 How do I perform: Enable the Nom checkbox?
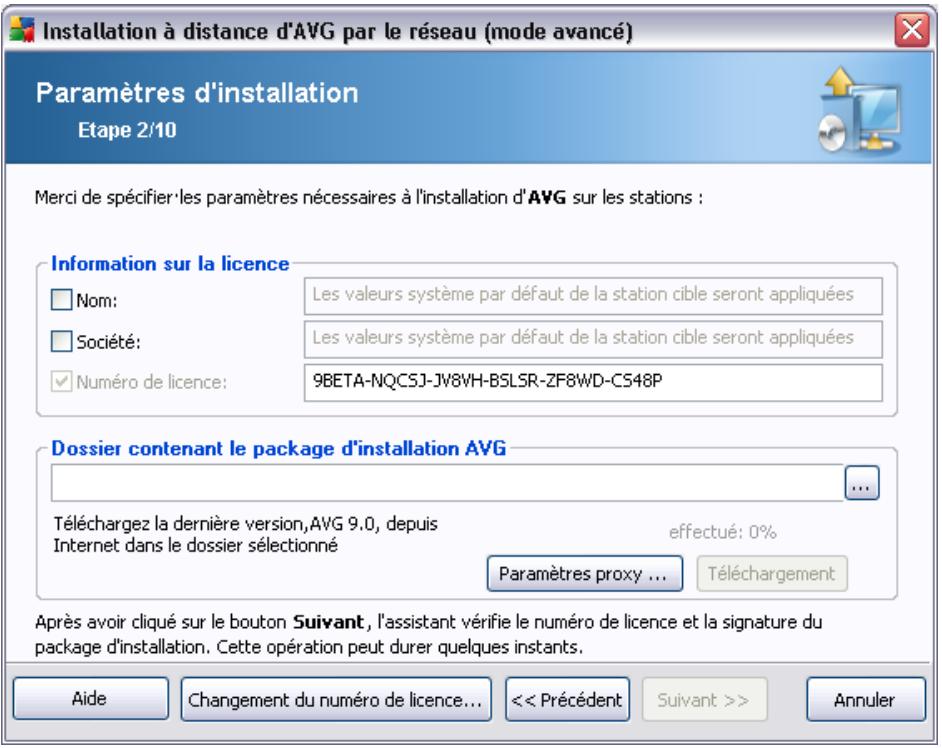pyautogui.click(x=61, y=299)
